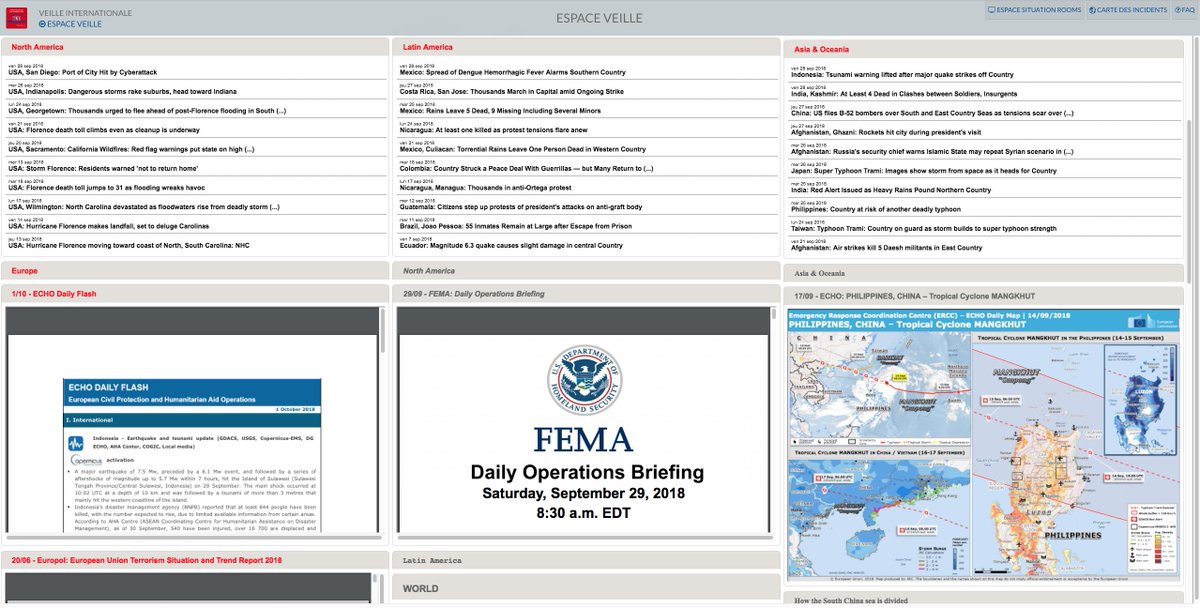The image size is (1200, 608).
Task: Open Brazil Joao Pessoa prison escape headline
Action: (x=517, y=226)
